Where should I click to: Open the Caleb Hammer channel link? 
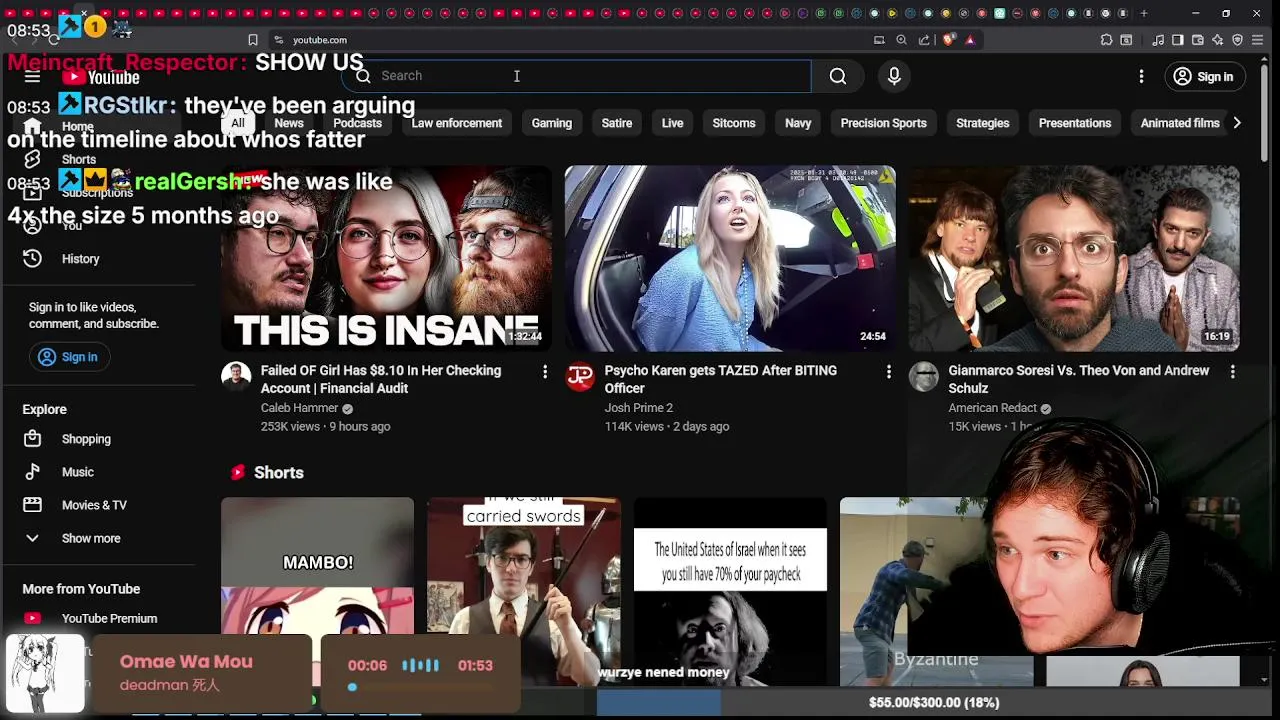click(x=300, y=408)
